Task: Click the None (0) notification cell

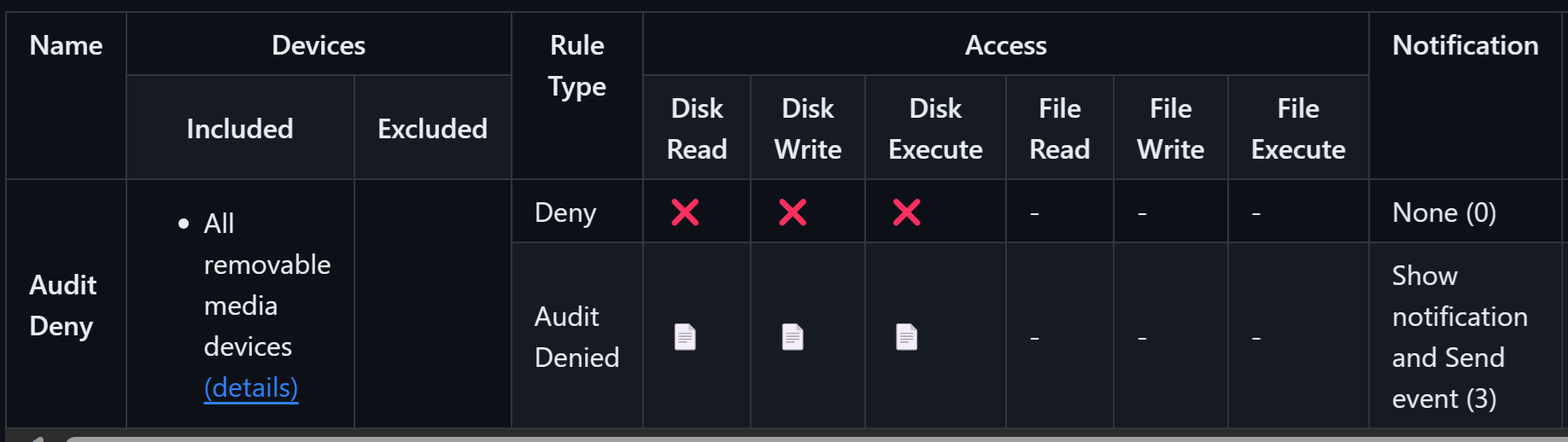Action: [1443, 212]
